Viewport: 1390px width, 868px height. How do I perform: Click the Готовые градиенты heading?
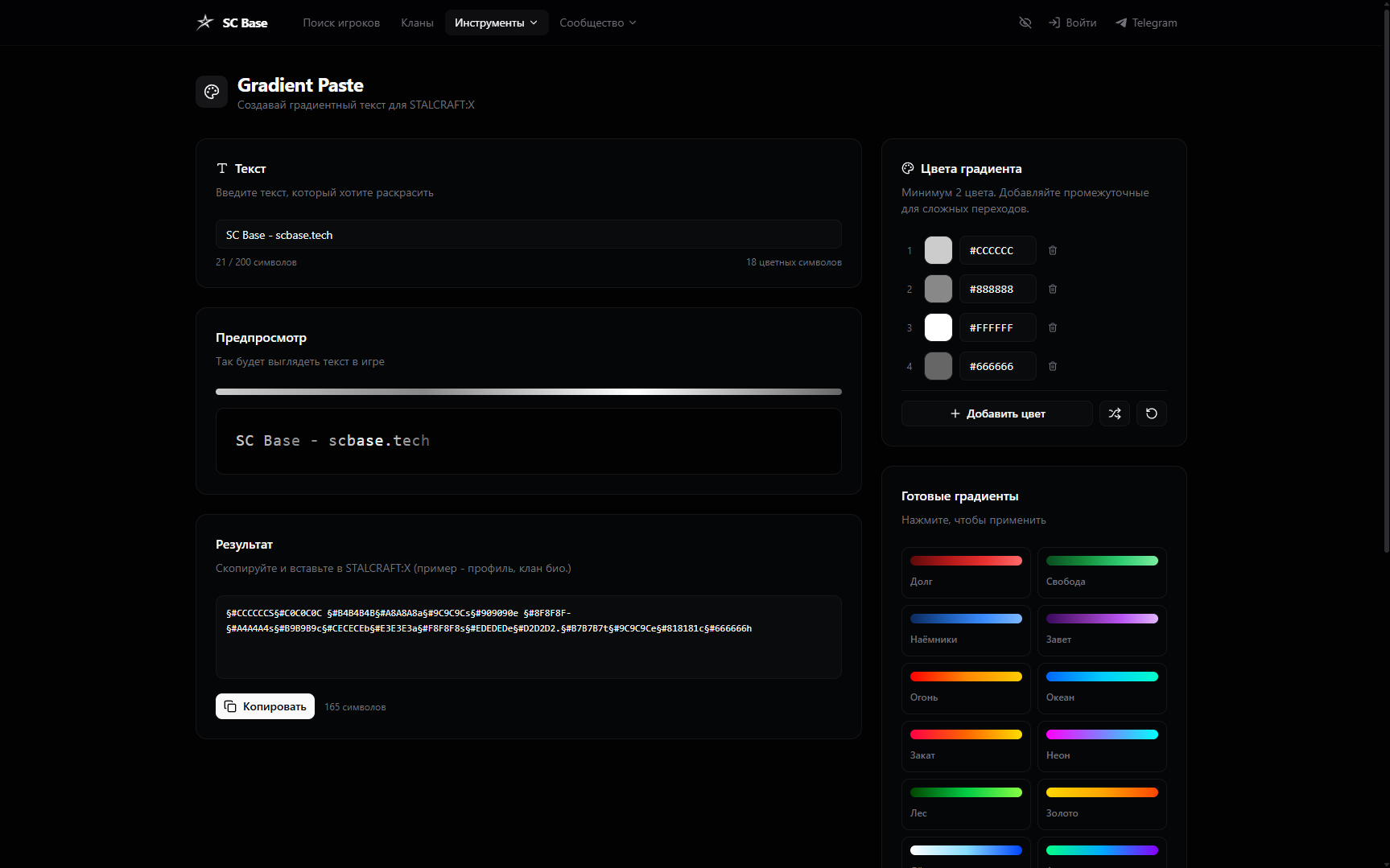(x=959, y=496)
